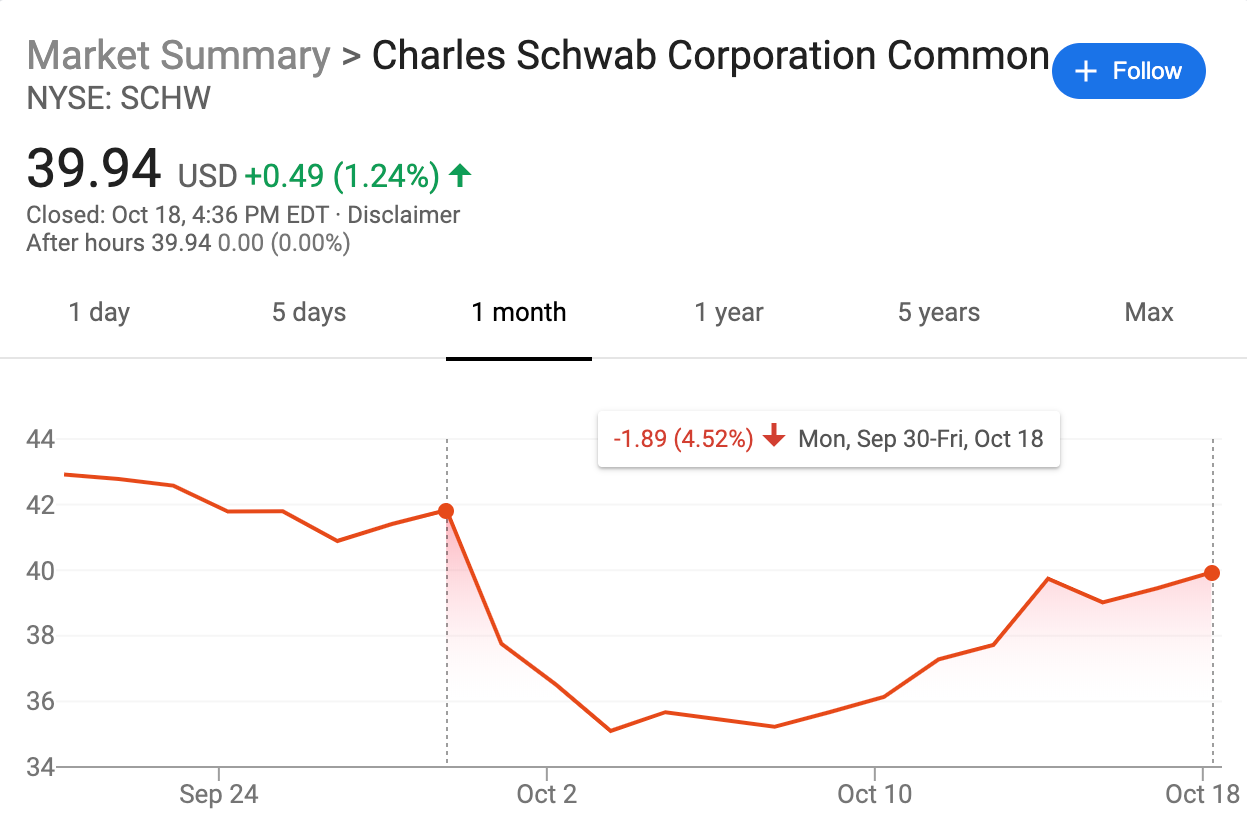Click the Oct 2 axis label
Image resolution: width=1247 pixels, height=835 pixels.
pos(547,795)
